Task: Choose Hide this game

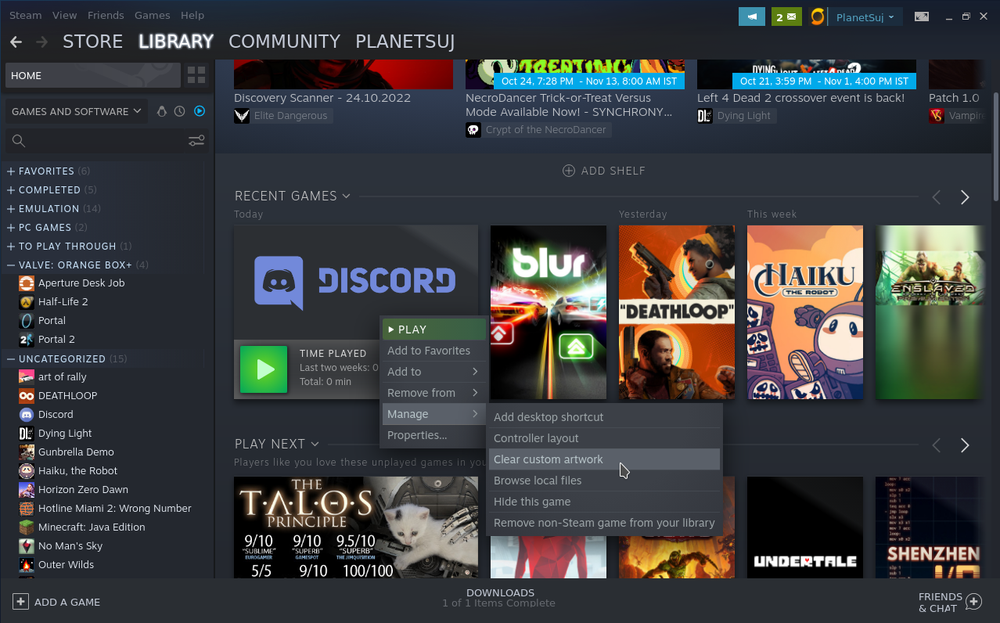Action: (604, 501)
